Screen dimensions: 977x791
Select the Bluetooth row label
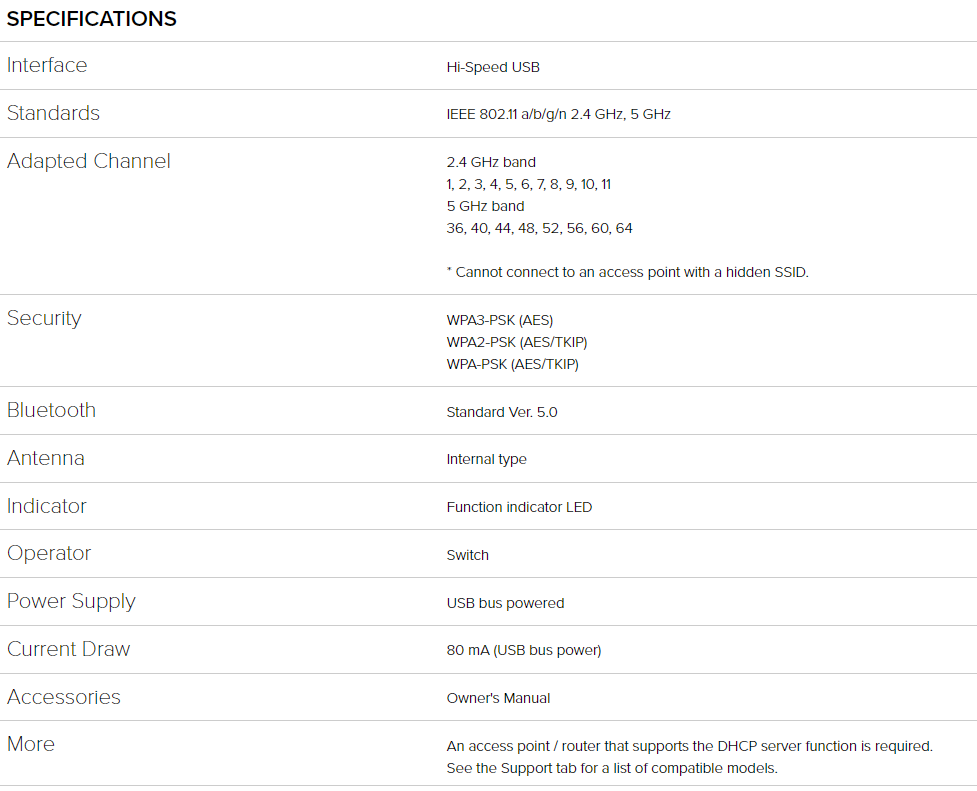(x=51, y=410)
